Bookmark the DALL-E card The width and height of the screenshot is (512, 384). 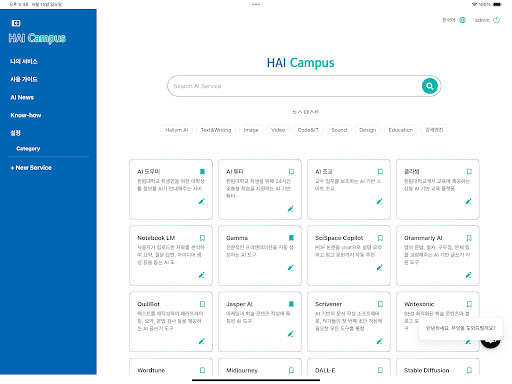(380, 370)
